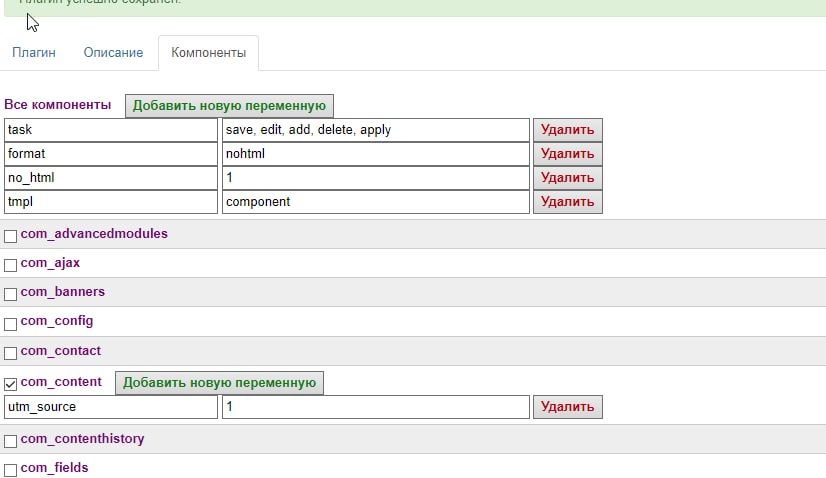Viewport: 826px width, 478px height.
Task: Enable the com_advancedmodules checkbox
Action: (x=11, y=236)
